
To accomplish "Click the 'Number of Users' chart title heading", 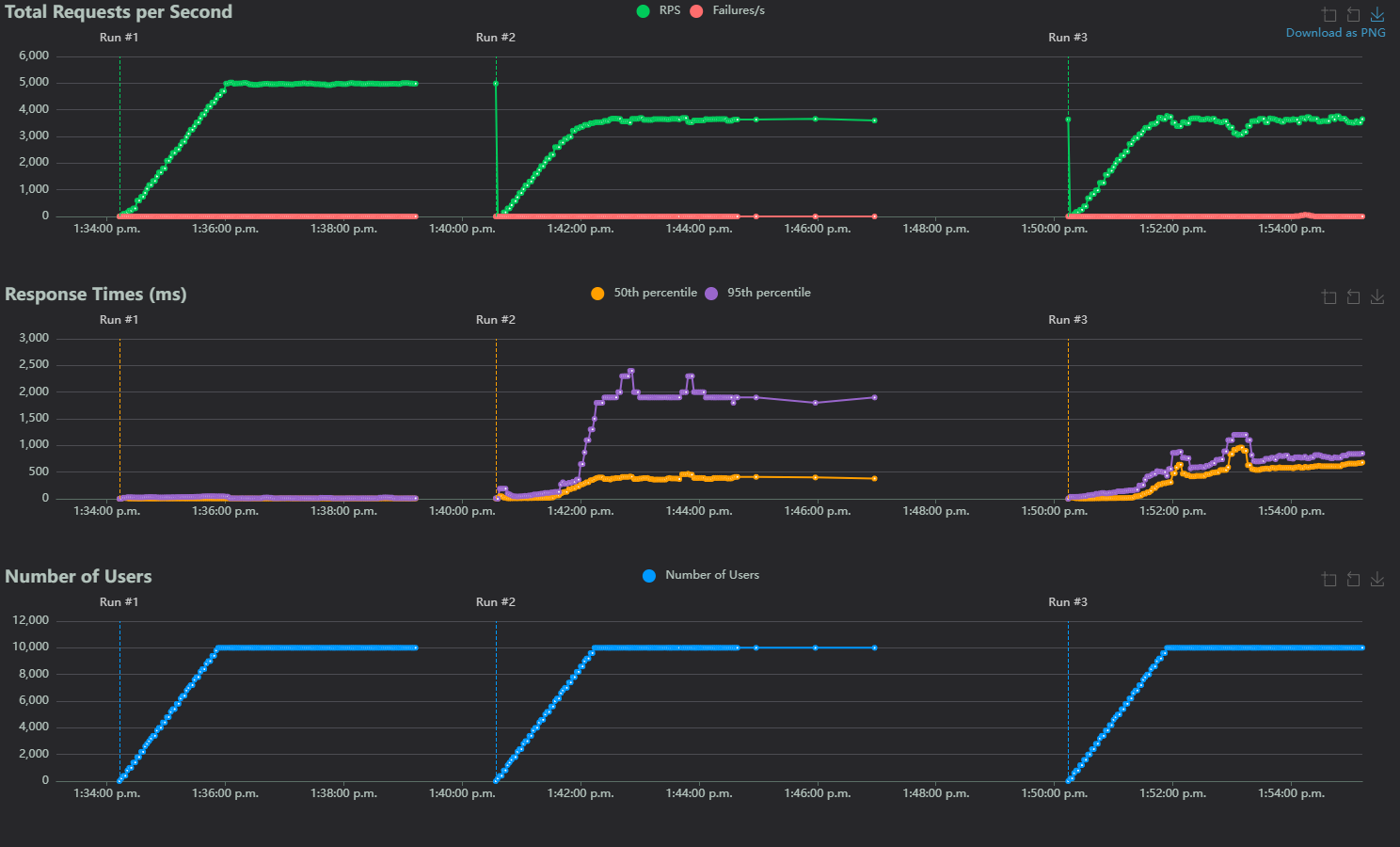I will pyautogui.click(x=78, y=577).
